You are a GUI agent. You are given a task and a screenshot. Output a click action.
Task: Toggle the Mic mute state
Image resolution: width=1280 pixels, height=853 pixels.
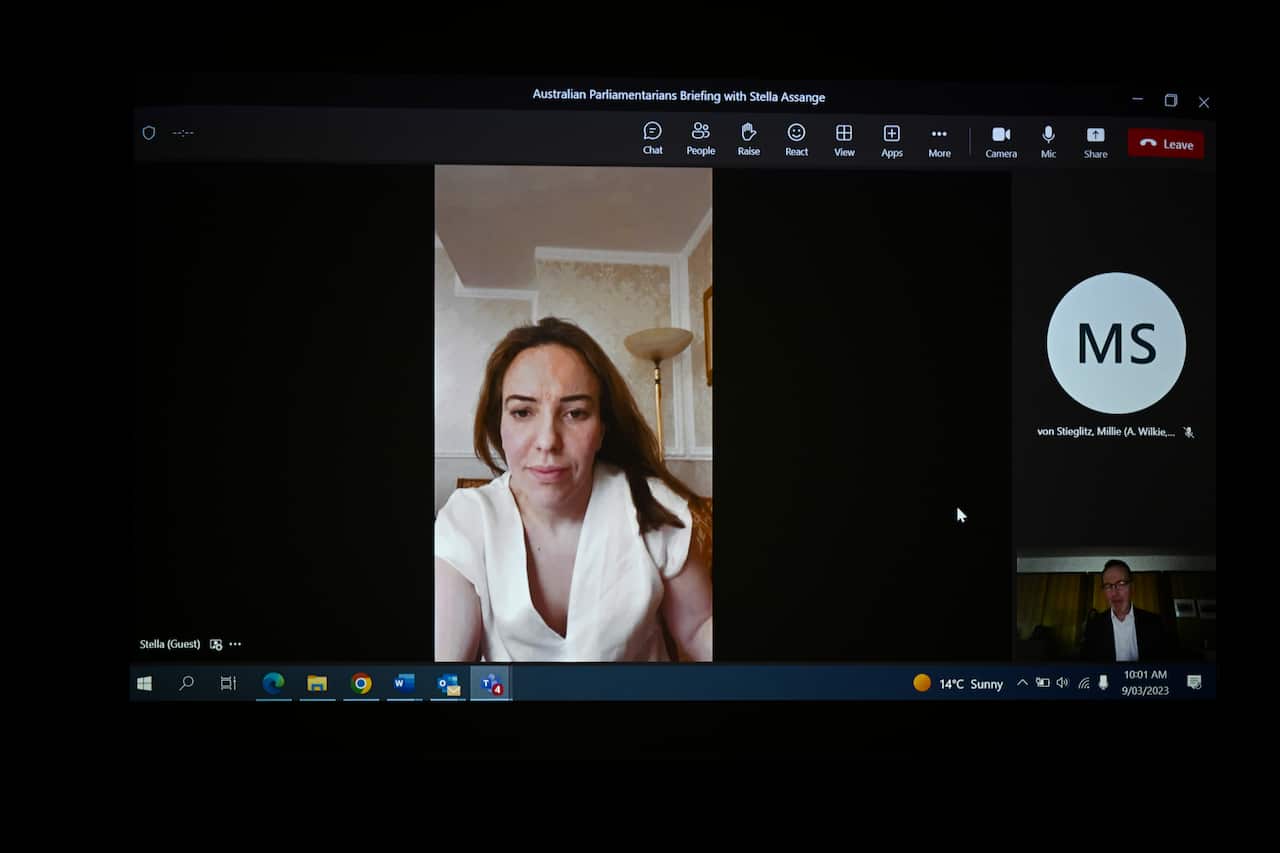pyautogui.click(x=1048, y=140)
